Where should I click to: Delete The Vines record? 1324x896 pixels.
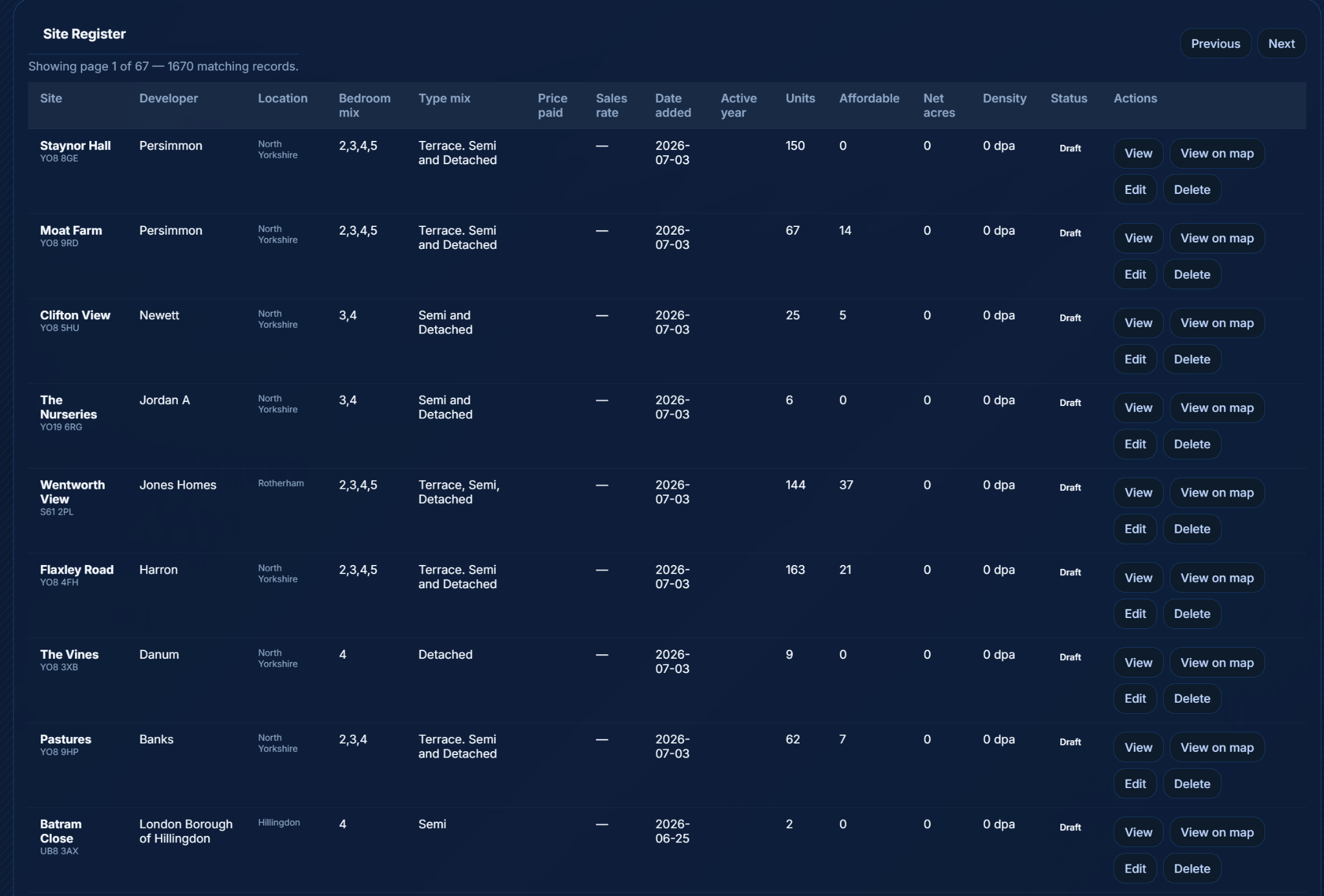point(1191,698)
